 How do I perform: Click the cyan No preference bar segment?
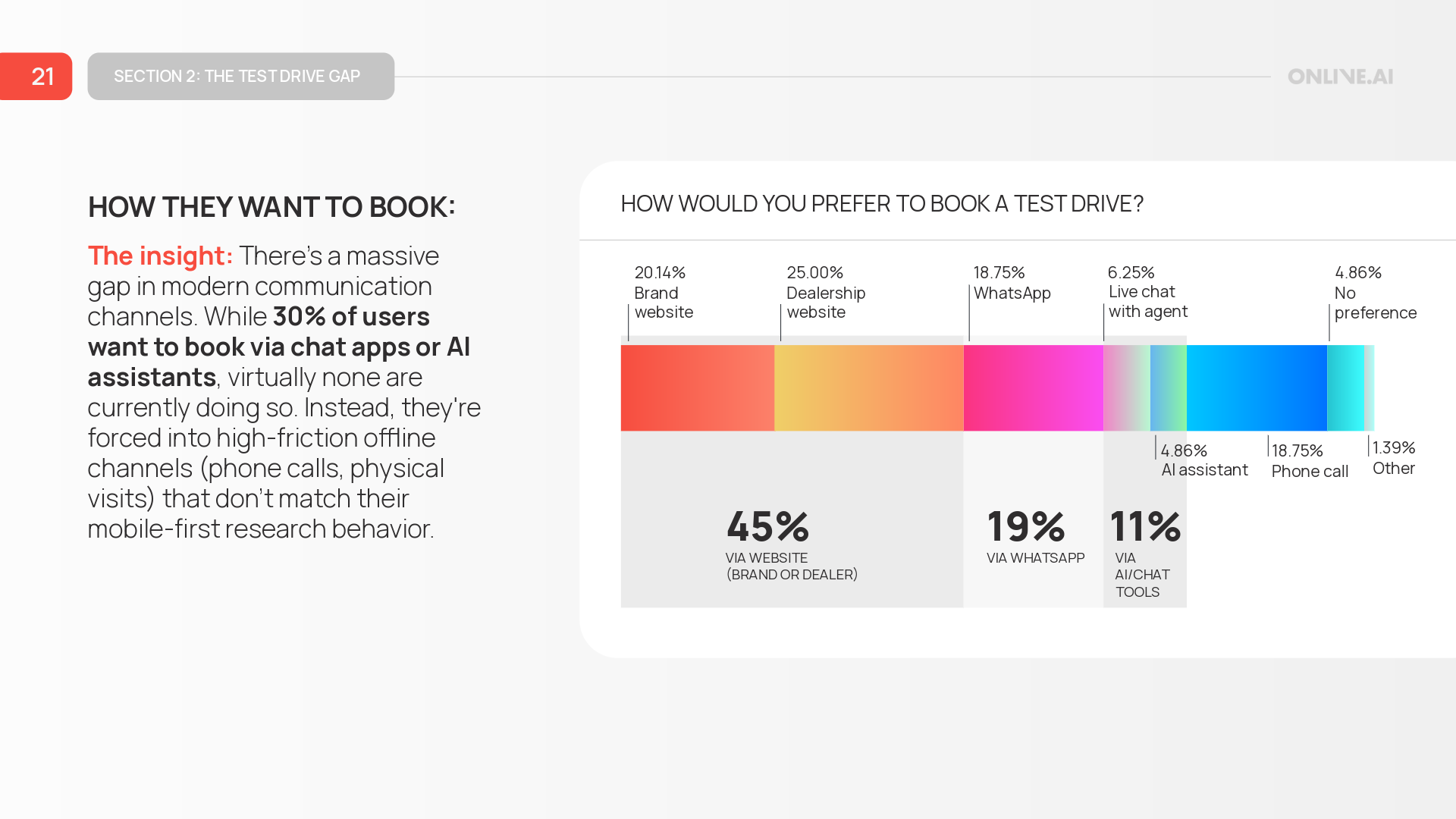[1345, 388]
